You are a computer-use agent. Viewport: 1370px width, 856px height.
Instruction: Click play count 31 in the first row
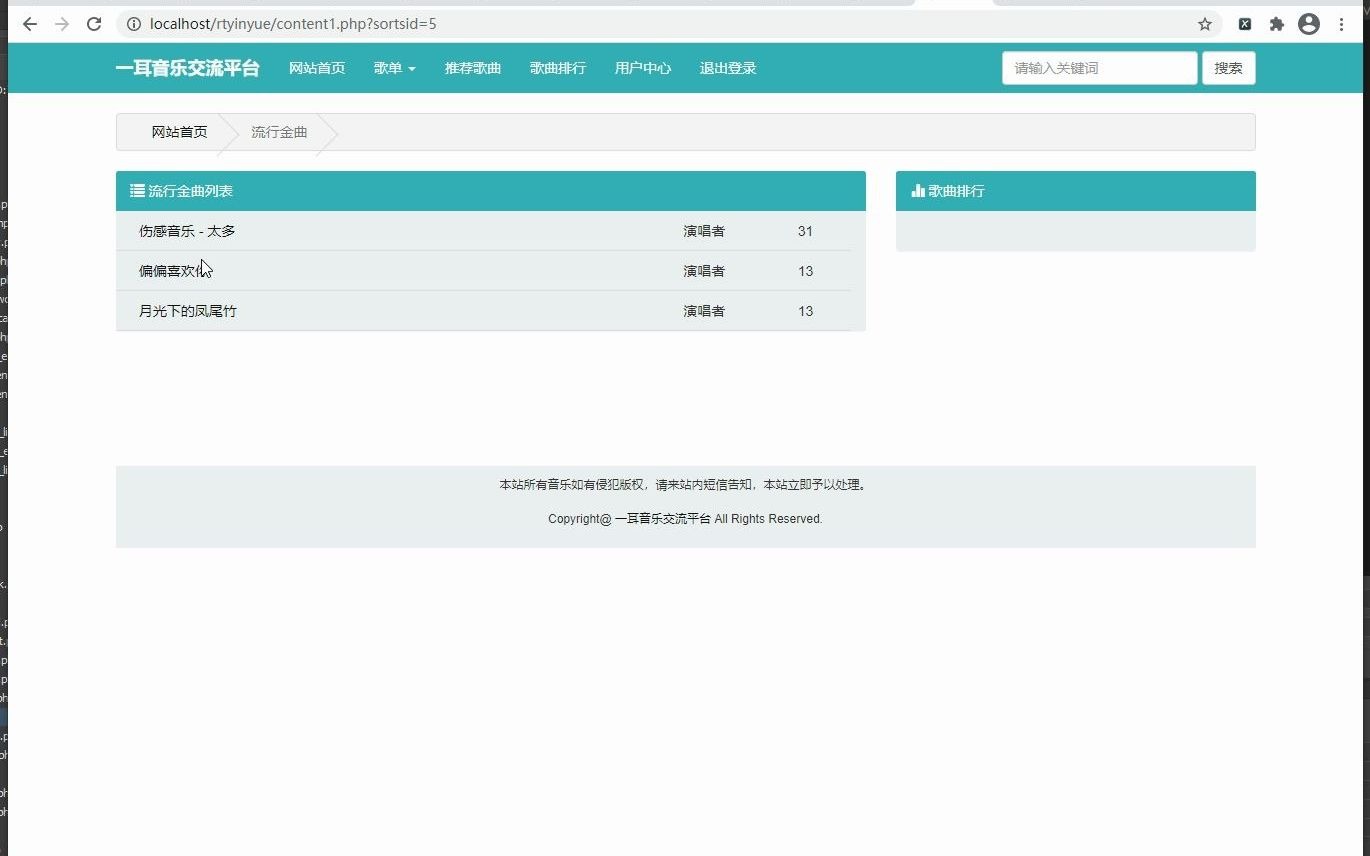tap(805, 231)
